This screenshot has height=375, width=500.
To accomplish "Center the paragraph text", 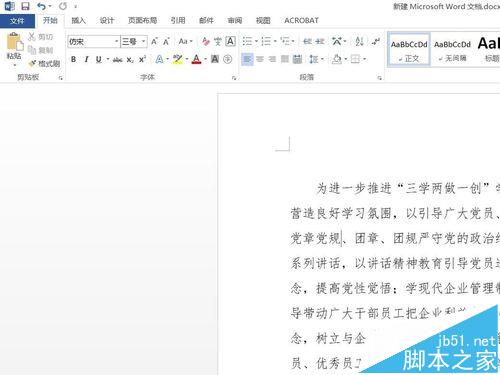I will pyautogui.click(x=260, y=59).
